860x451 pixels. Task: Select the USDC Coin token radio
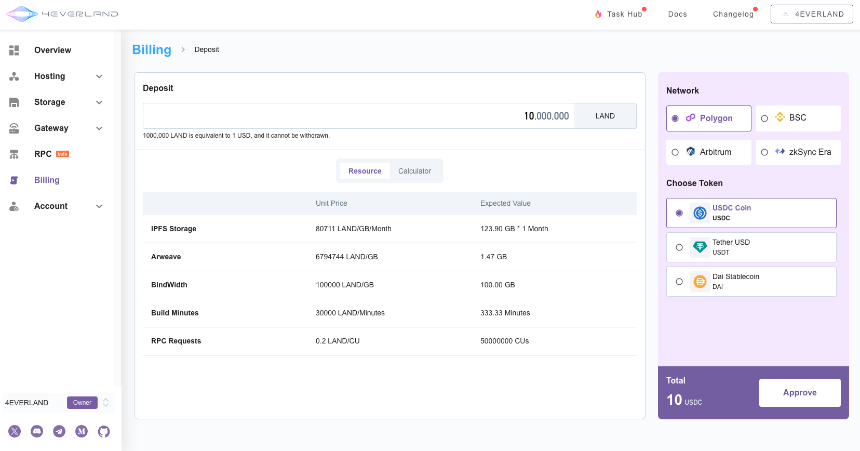(x=679, y=213)
